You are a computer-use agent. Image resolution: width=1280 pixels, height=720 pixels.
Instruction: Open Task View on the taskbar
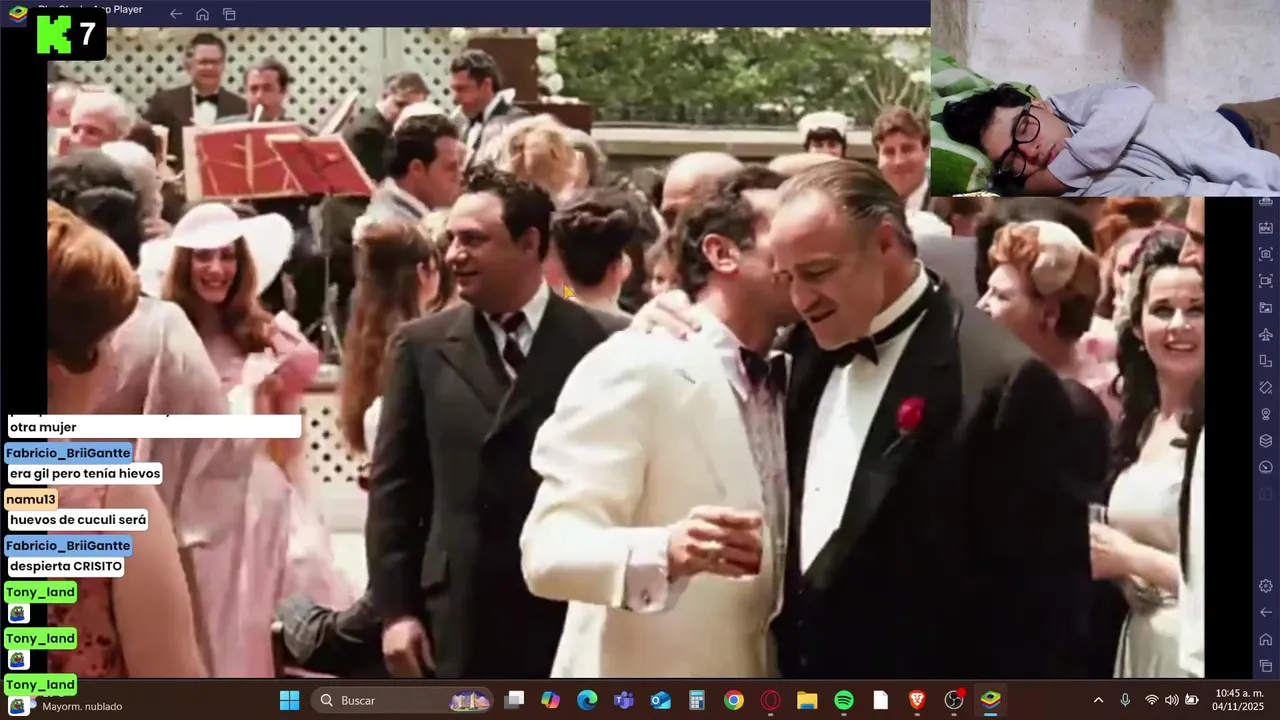[x=514, y=700]
